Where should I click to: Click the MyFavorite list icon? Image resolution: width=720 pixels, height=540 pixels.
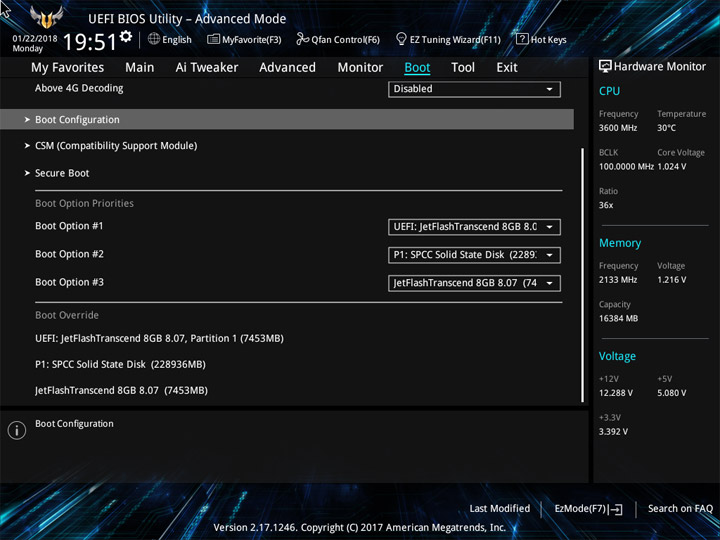tap(213, 39)
